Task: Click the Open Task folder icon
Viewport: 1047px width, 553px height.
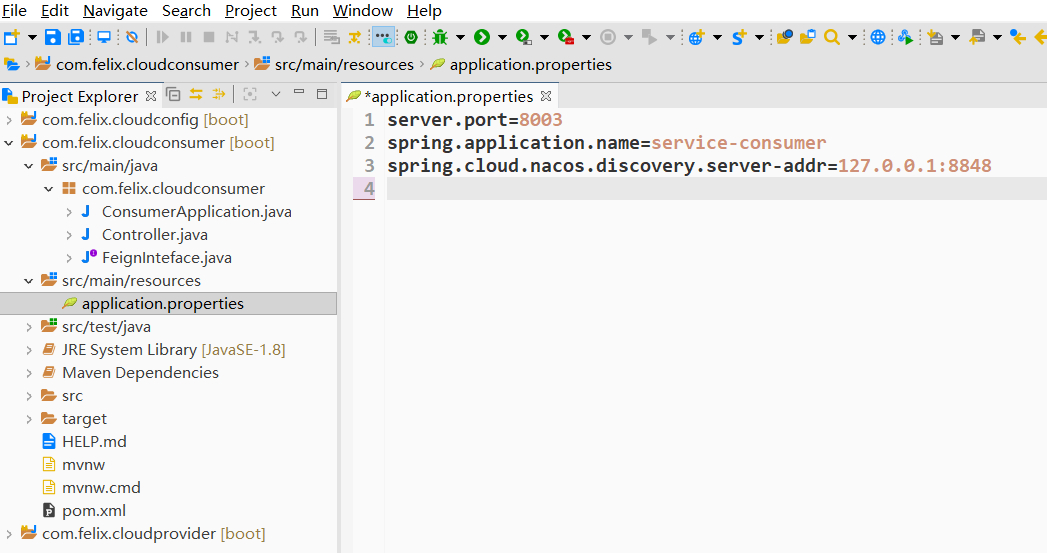Action: (x=808, y=37)
